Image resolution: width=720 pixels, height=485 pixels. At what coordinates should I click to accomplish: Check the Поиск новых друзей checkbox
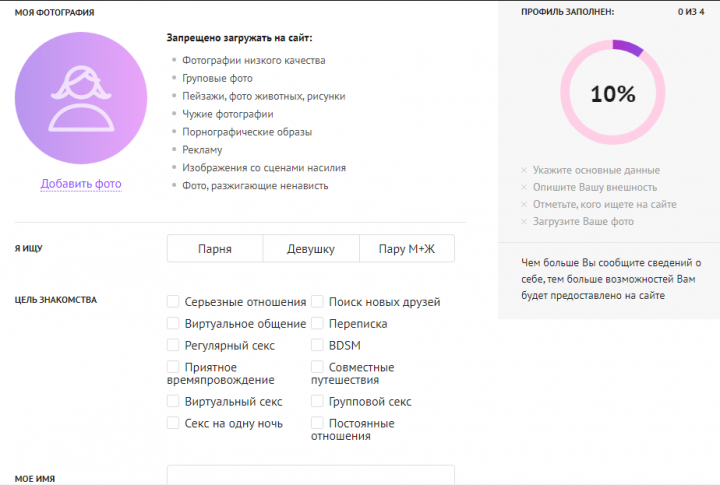click(317, 301)
